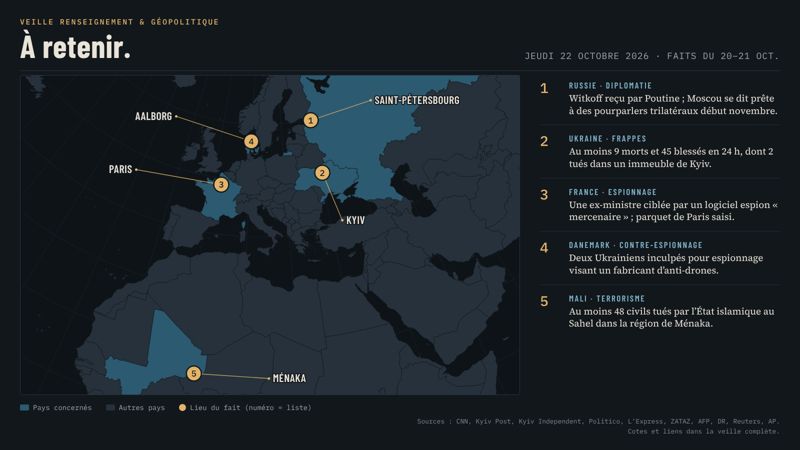Click the 'Pays concernés' legend label
The width and height of the screenshot is (800, 450).
[62, 408]
